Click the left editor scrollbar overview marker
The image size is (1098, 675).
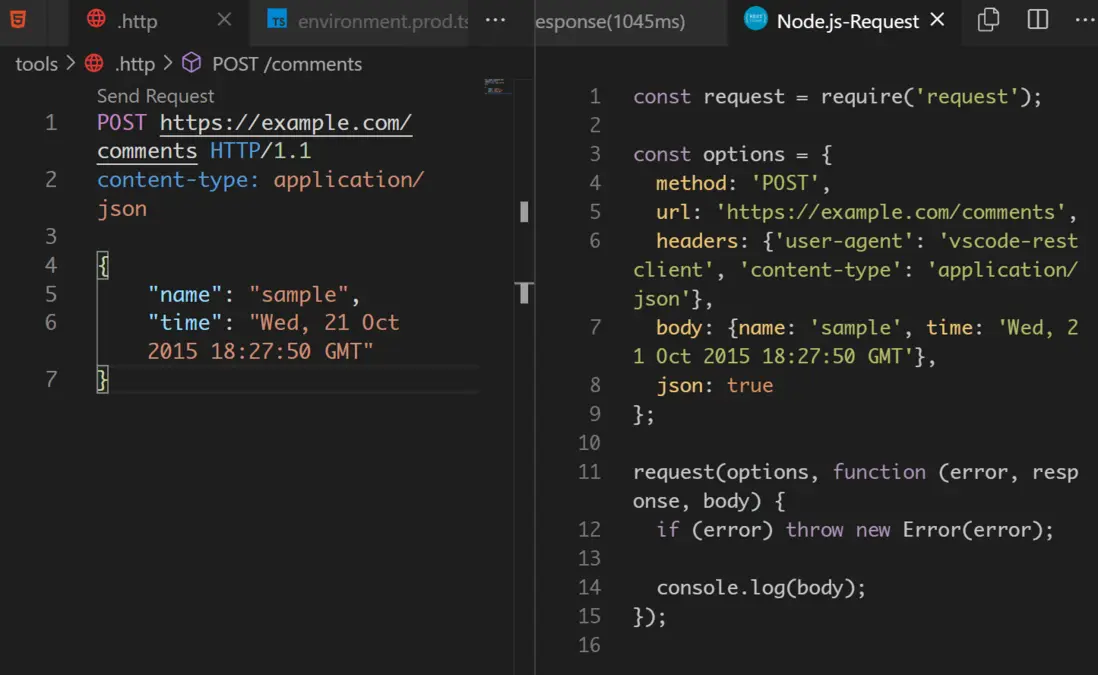pyautogui.click(x=524, y=211)
